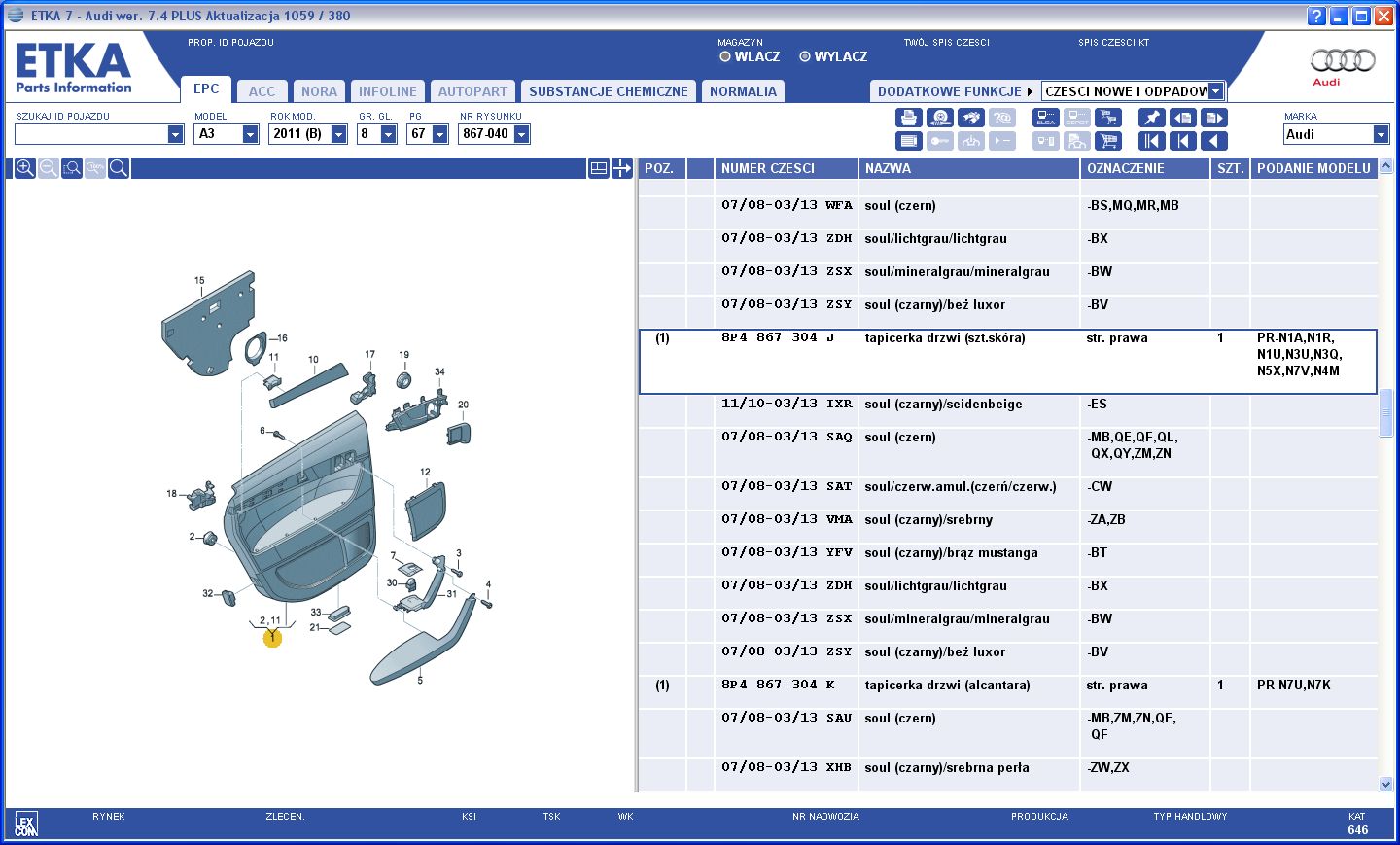Click part number 15 in diagram
1400x845 pixels.
[x=199, y=281]
